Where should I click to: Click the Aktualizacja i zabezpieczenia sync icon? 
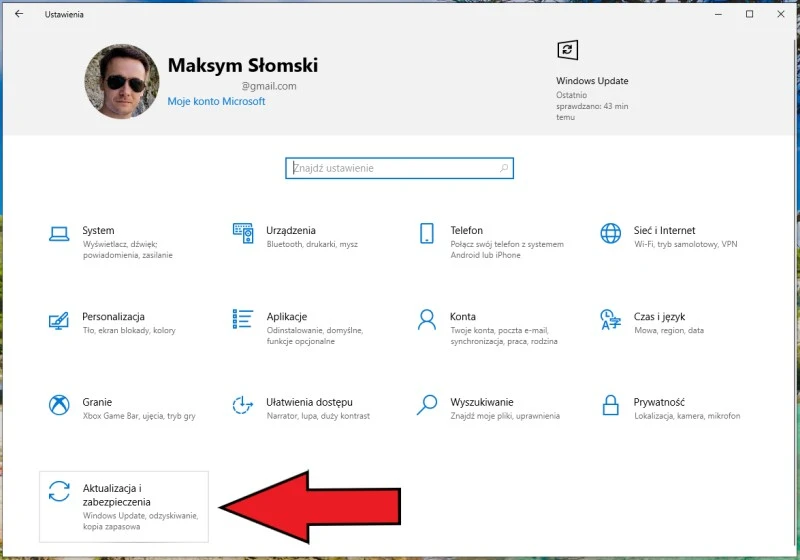pyautogui.click(x=59, y=491)
